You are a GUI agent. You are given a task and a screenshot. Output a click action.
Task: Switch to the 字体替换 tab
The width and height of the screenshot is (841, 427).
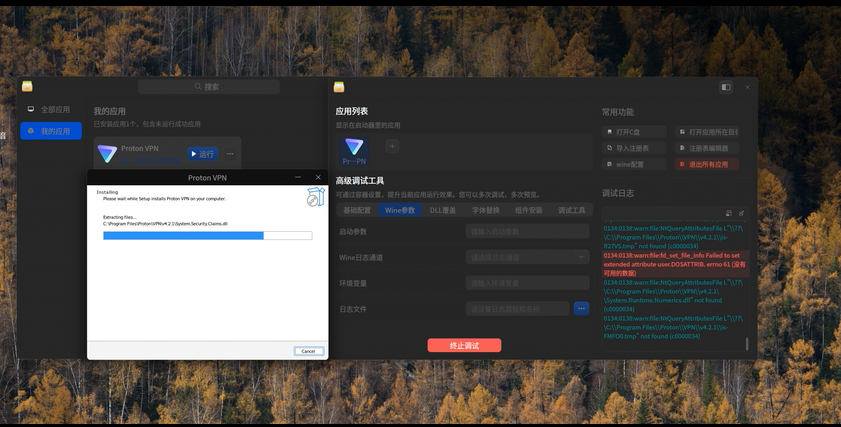(485, 210)
